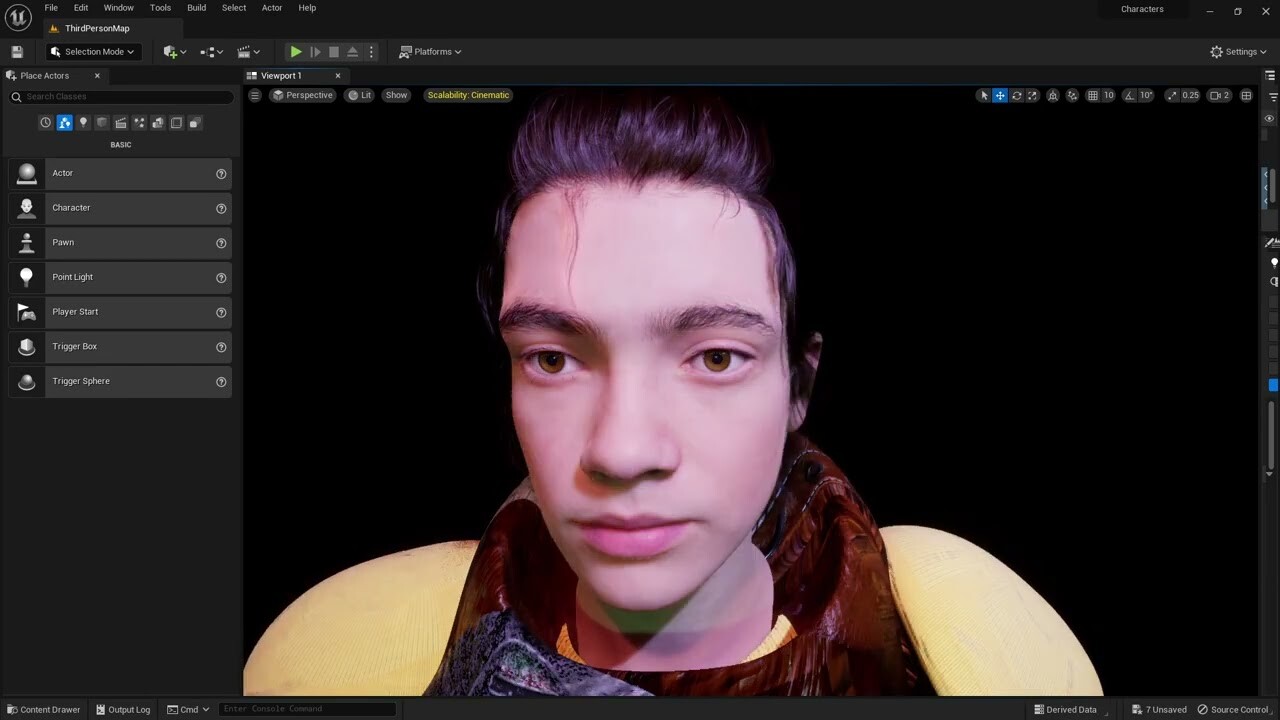This screenshot has width=1280, height=720.
Task: Click the Eject from player button
Action: (352, 52)
